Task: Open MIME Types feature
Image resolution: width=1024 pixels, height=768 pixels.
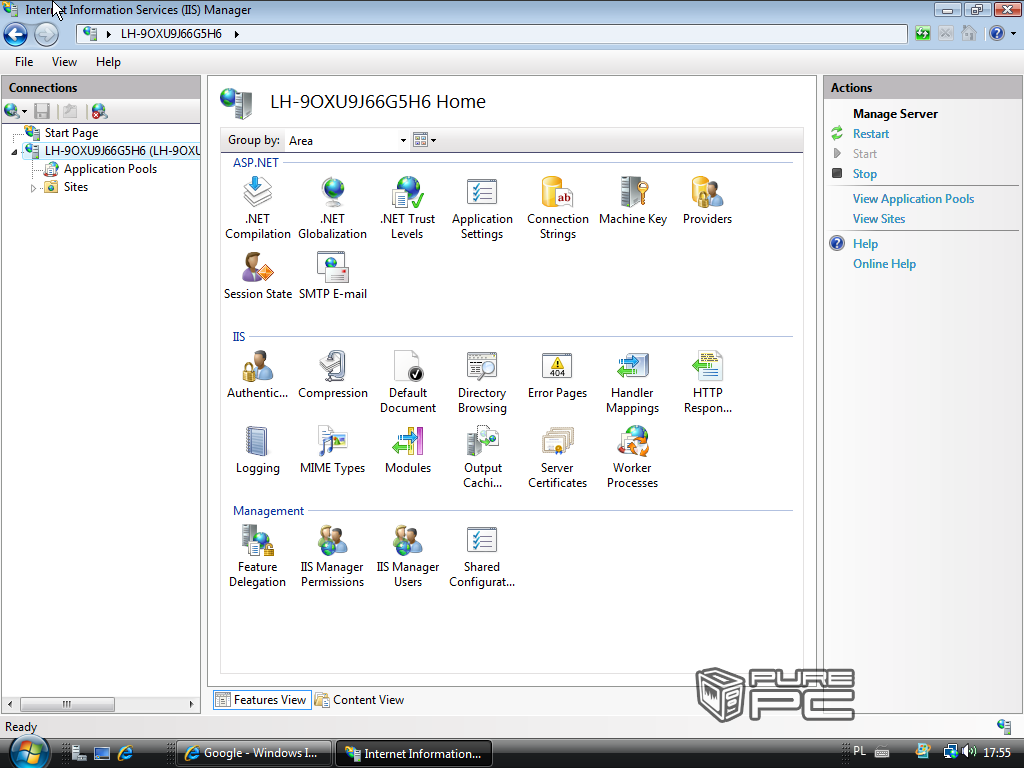Action: (x=332, y=450)
